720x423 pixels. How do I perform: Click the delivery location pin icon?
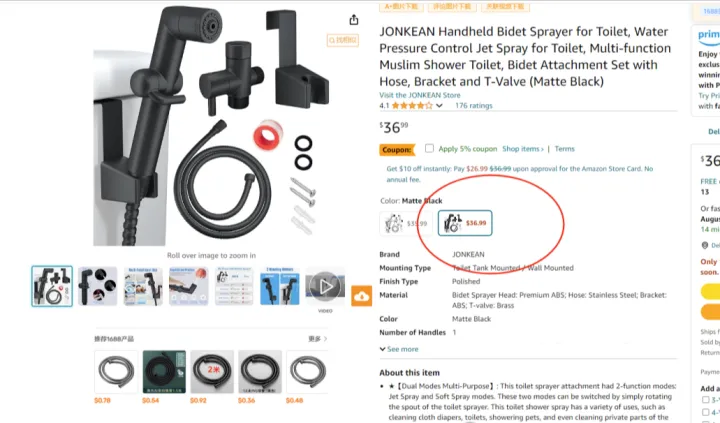[705, 246]
